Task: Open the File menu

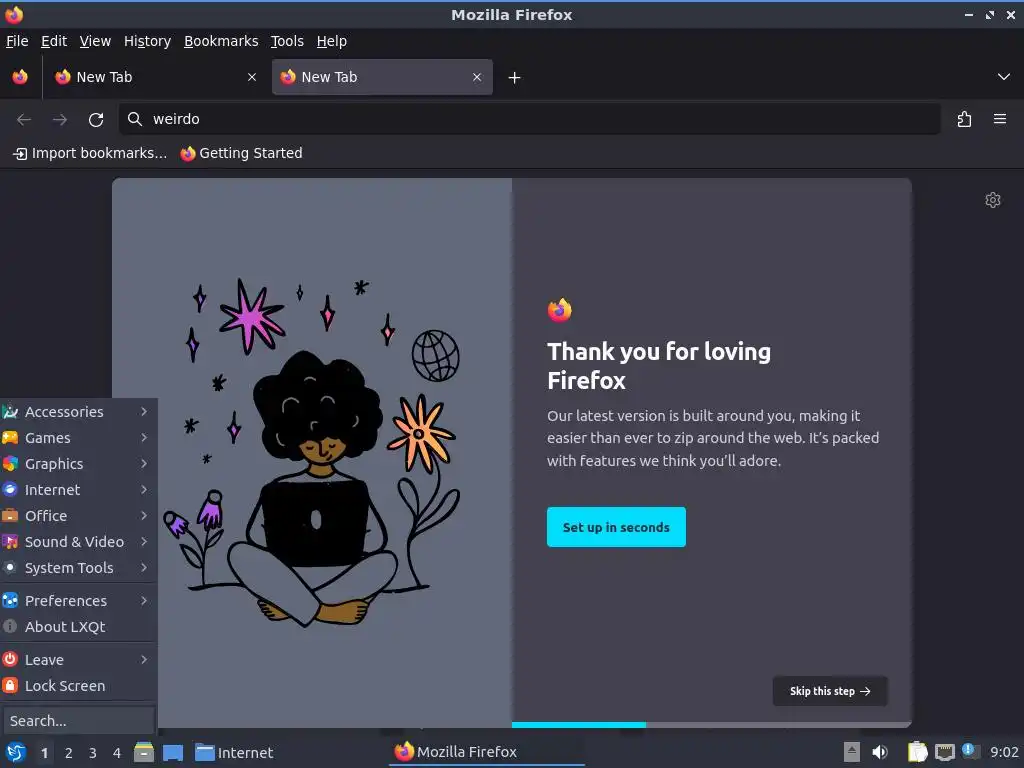Action: tap(17, 41)
